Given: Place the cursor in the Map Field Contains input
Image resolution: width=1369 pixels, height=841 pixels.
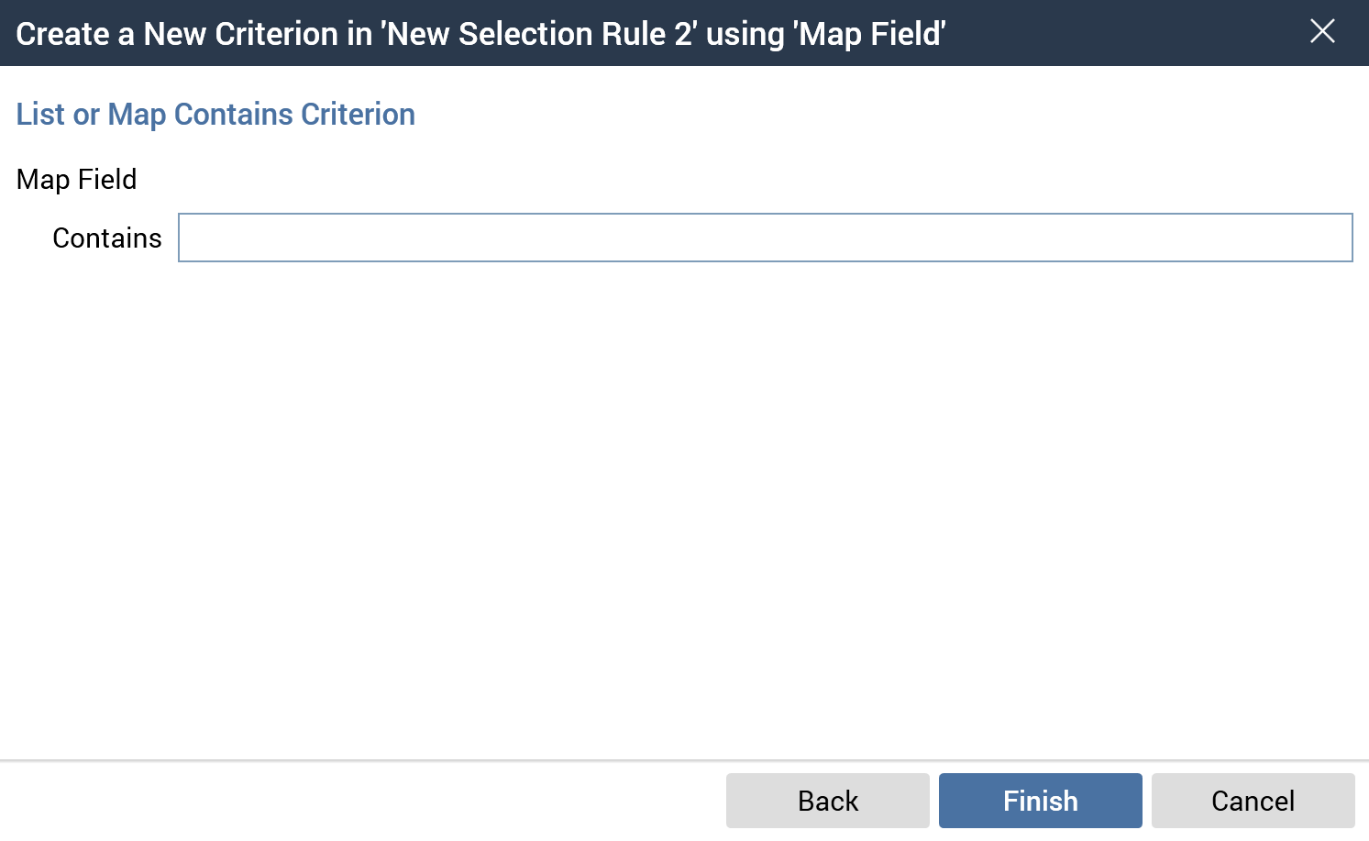Looking at the screenshot, I should 765,238.
